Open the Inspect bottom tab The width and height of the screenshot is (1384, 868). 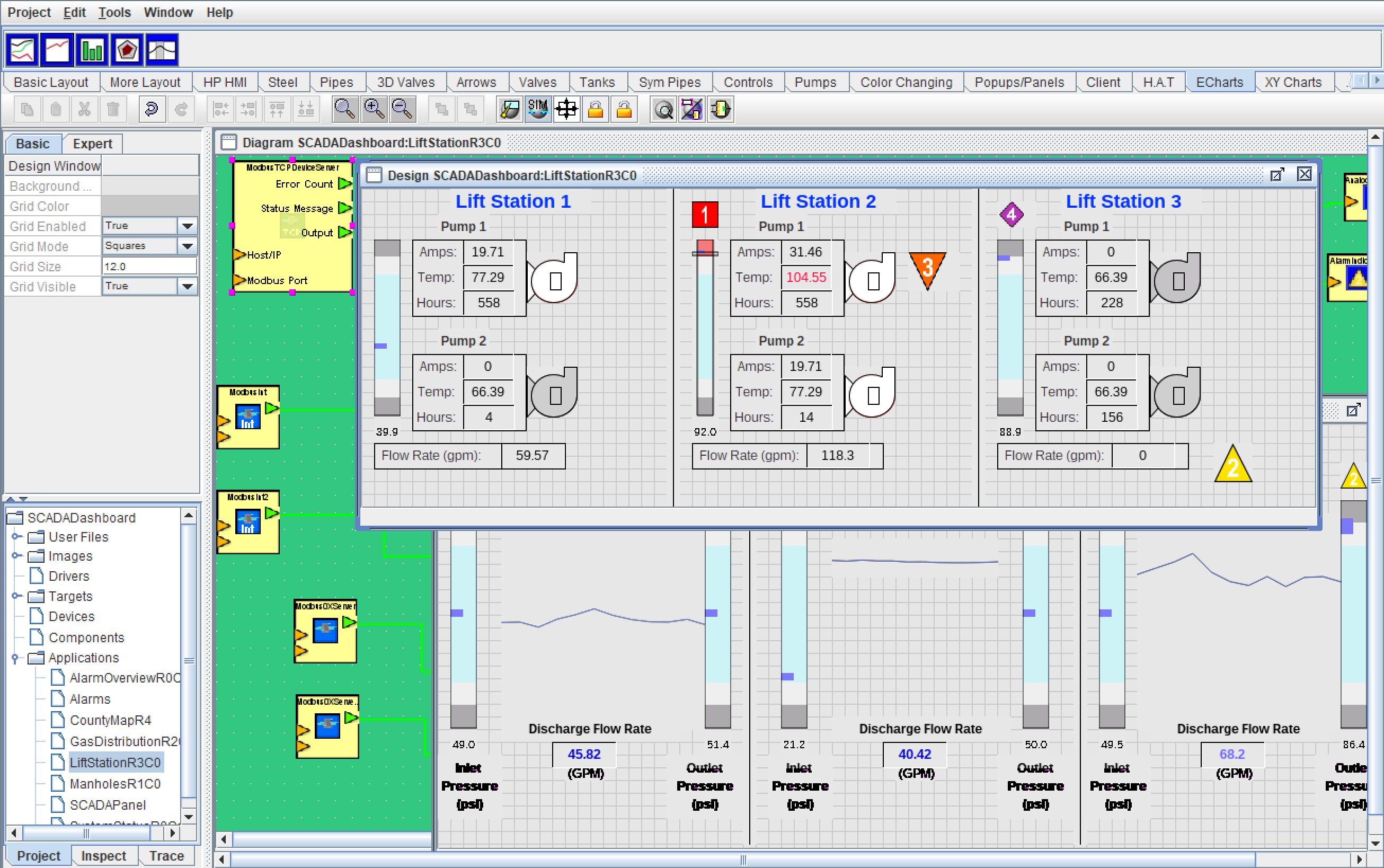103,855
